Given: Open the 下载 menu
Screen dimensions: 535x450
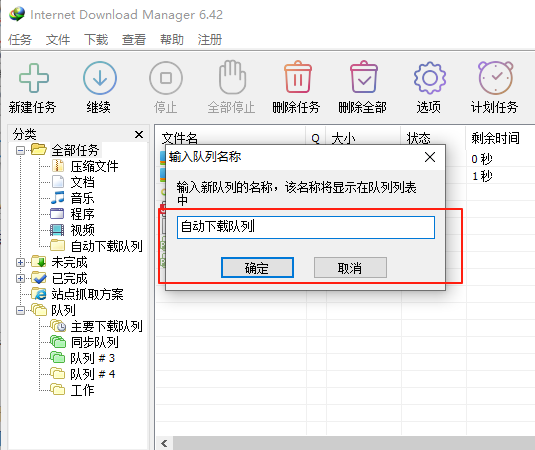Looking at the screenshot, I should (x=96, y=40).
